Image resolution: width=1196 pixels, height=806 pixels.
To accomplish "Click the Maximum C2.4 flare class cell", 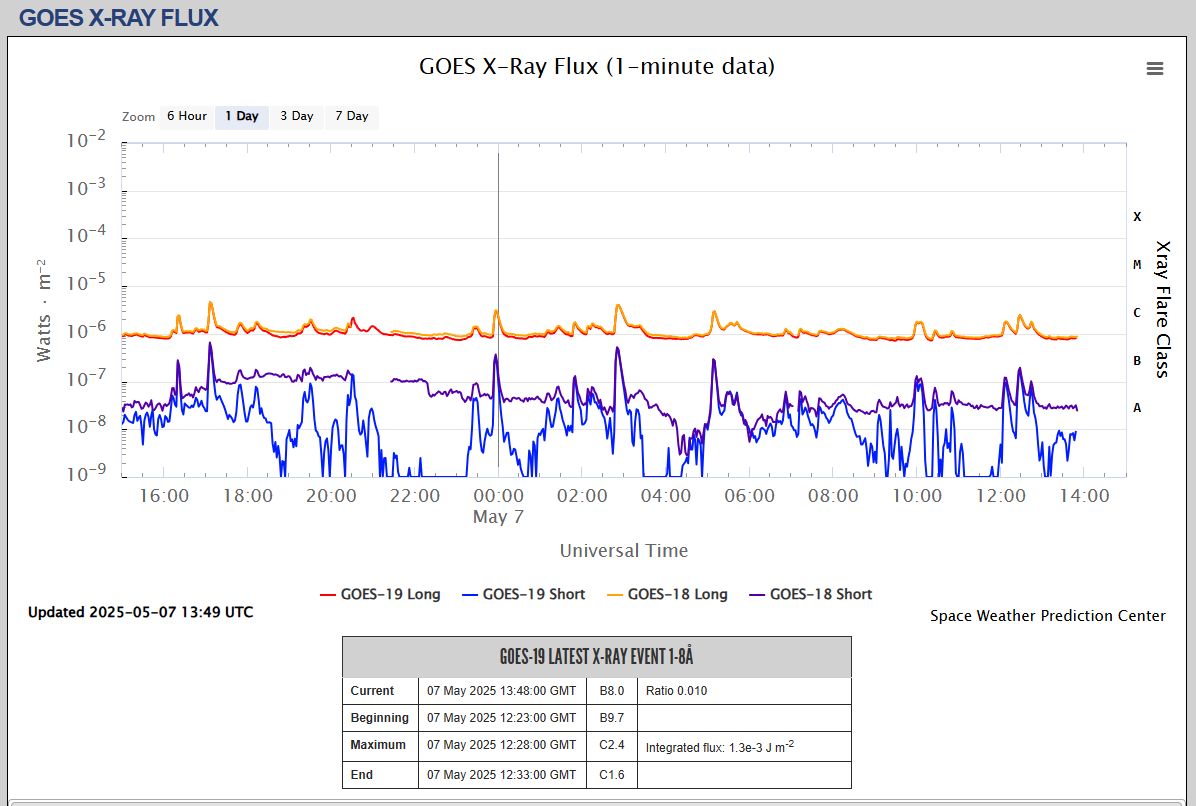I will coord(612,746).
